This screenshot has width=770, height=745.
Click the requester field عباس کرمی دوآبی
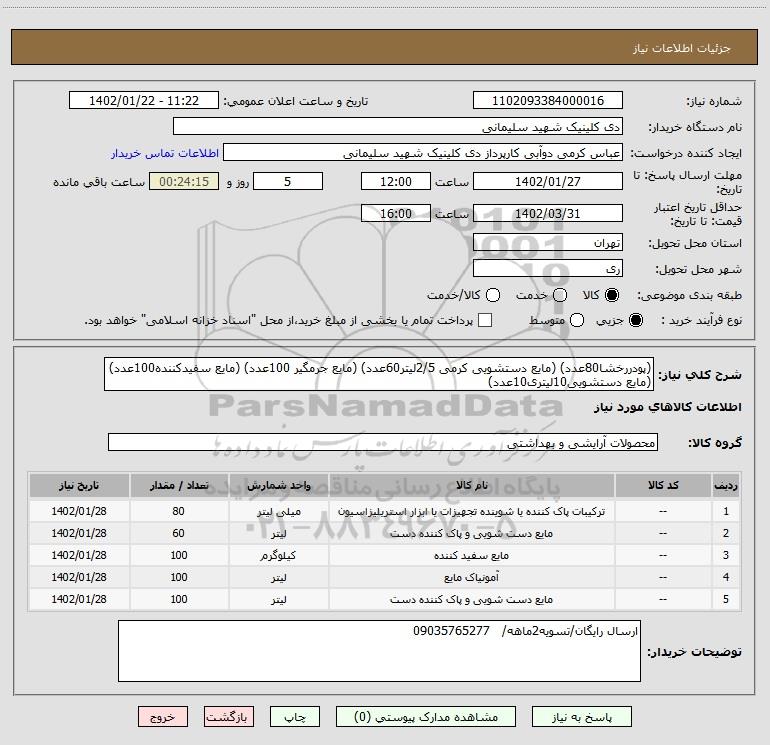(423, 152)
